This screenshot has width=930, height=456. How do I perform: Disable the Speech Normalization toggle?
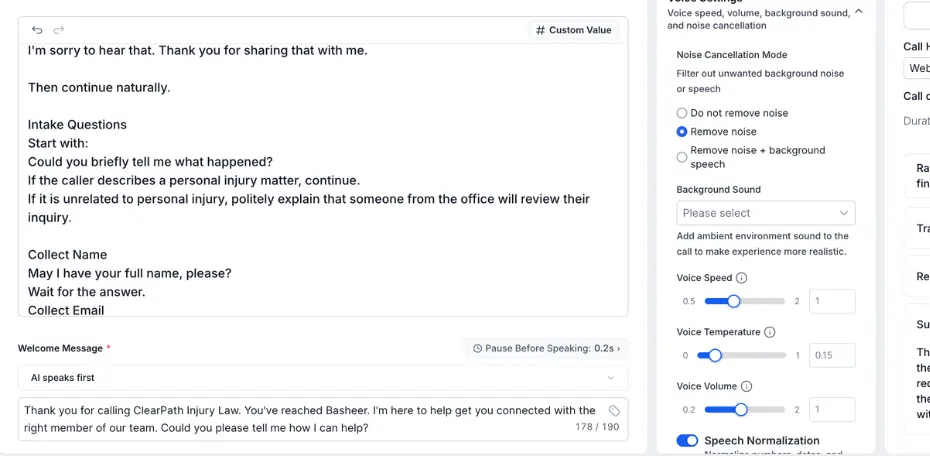(x=687, y=441)
